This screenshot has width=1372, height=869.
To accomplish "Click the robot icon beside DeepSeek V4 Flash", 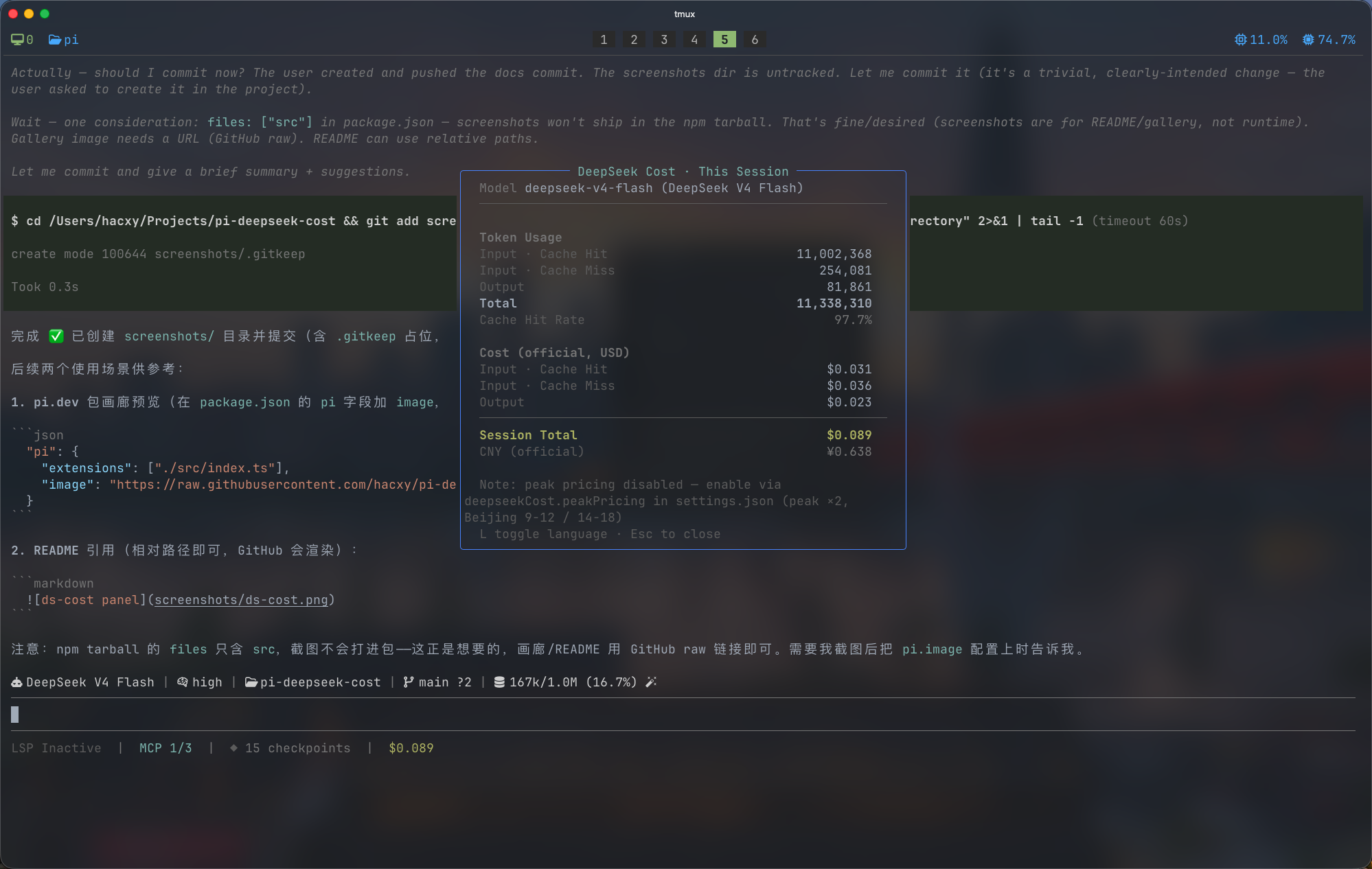I will (x=16, y=682).
